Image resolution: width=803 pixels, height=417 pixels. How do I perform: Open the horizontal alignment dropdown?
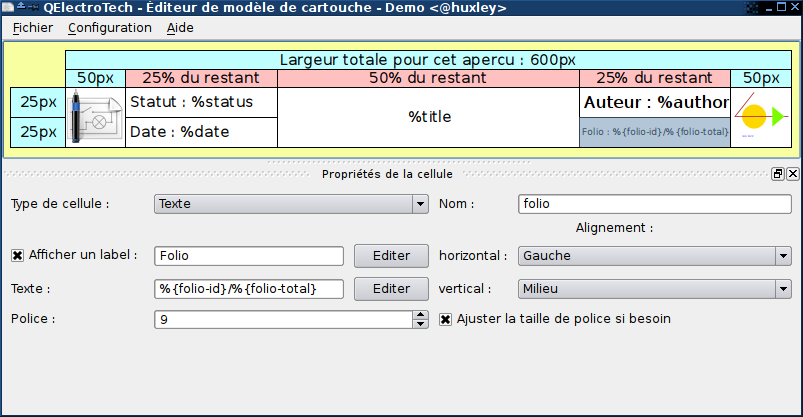pos(654,256)
